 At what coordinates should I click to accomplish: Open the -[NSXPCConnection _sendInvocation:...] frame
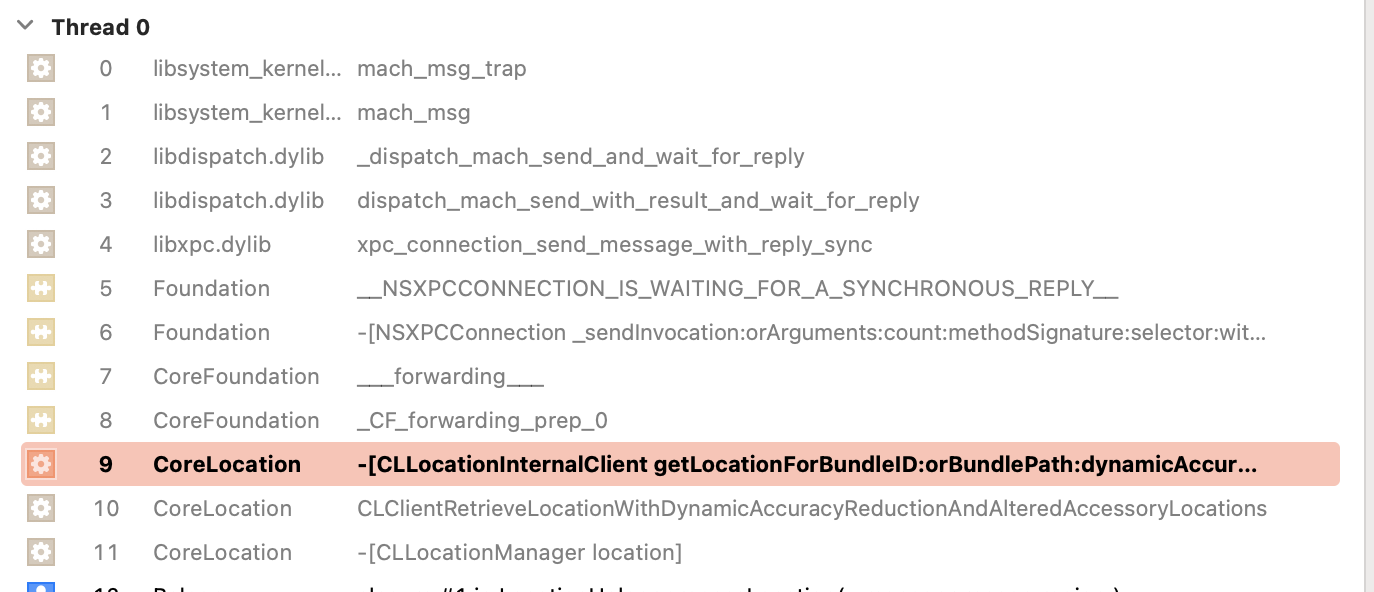pos(812,333)
